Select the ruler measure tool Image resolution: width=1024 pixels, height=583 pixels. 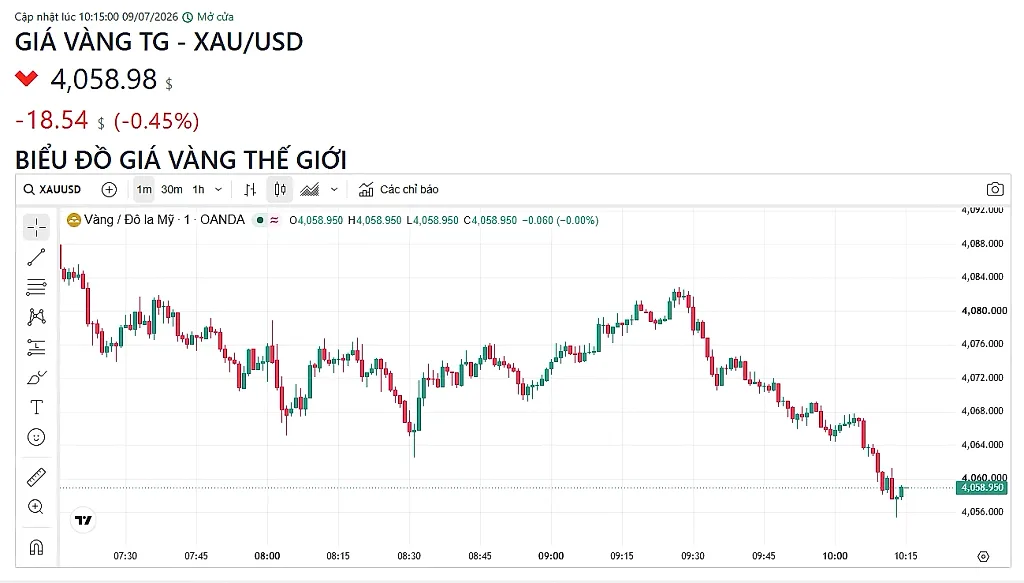37,477
